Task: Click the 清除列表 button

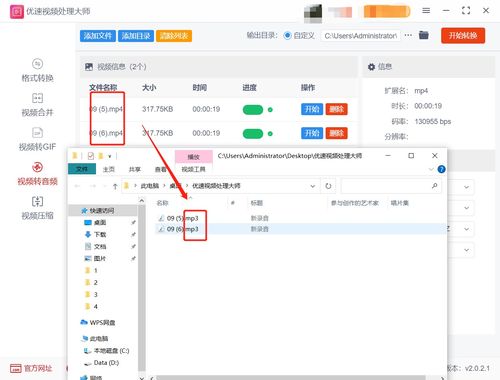Action: click(x=174, y=36)
